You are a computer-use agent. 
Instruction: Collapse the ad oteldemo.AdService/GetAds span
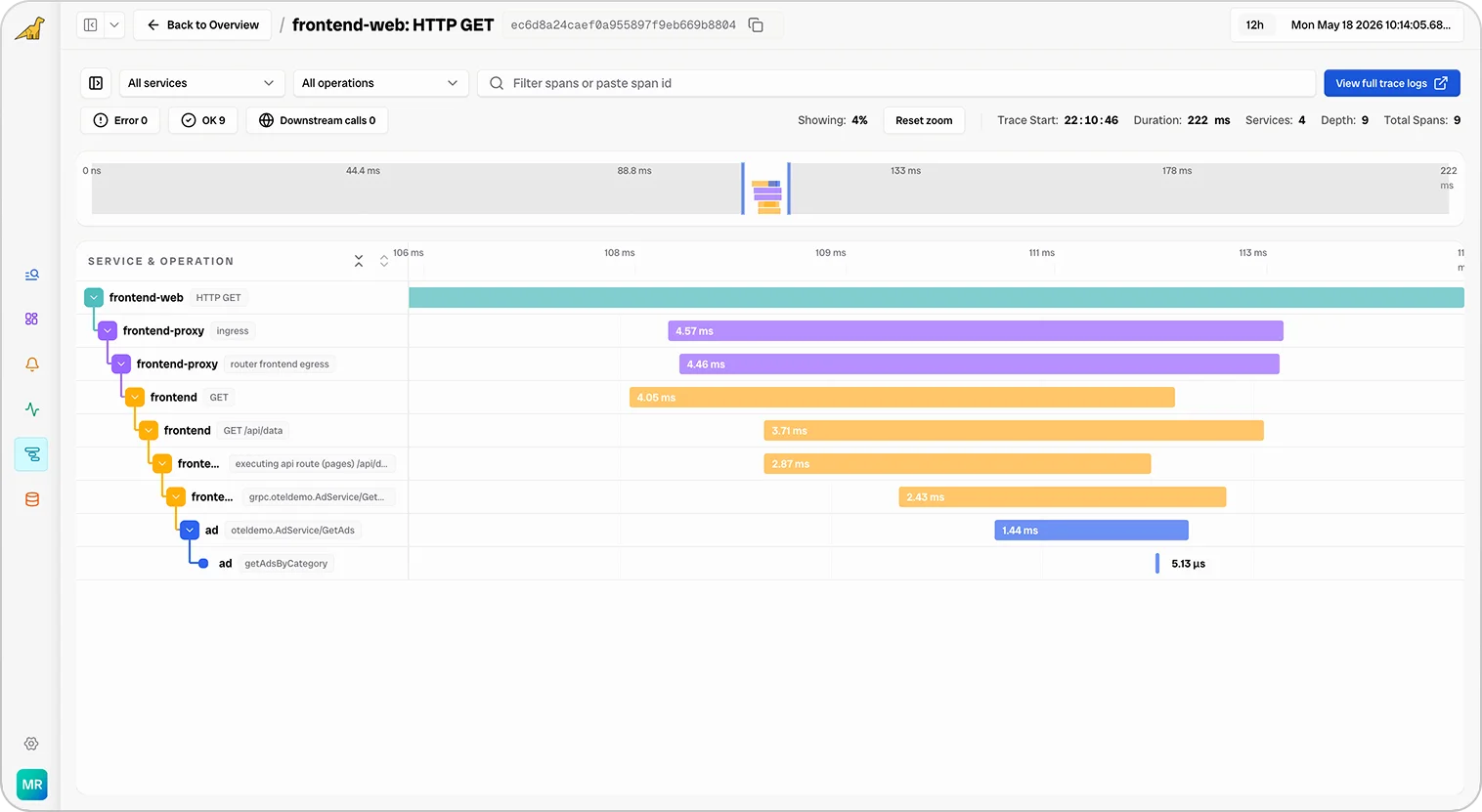tap(190, 530)
